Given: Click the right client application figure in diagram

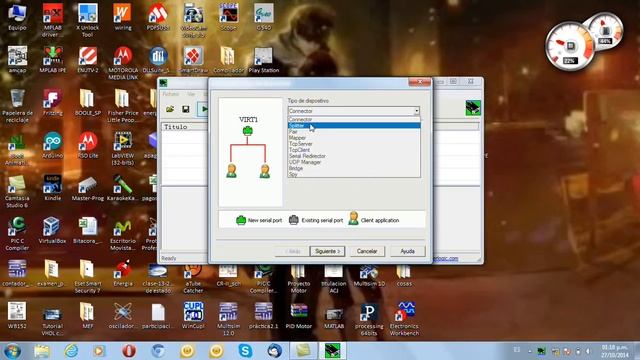Looking at the screenshot, I should tap(264, 171).
